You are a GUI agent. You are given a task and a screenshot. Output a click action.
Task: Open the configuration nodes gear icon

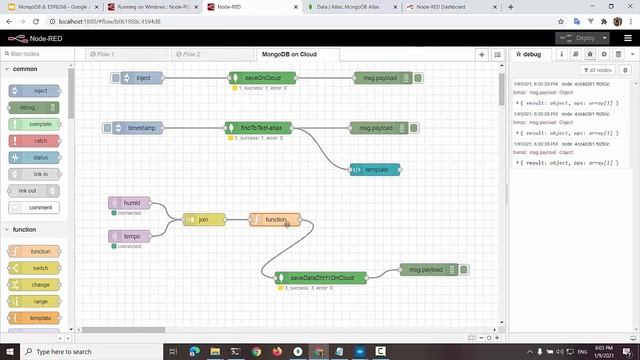[x=604, y=54]
